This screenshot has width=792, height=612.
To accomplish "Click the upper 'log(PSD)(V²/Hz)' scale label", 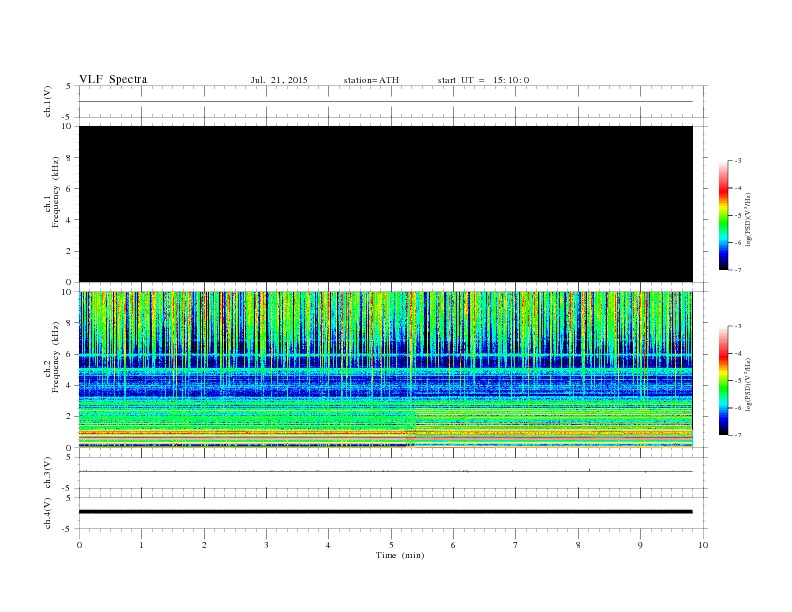I will pyautogui.click(x=749, y=219).
